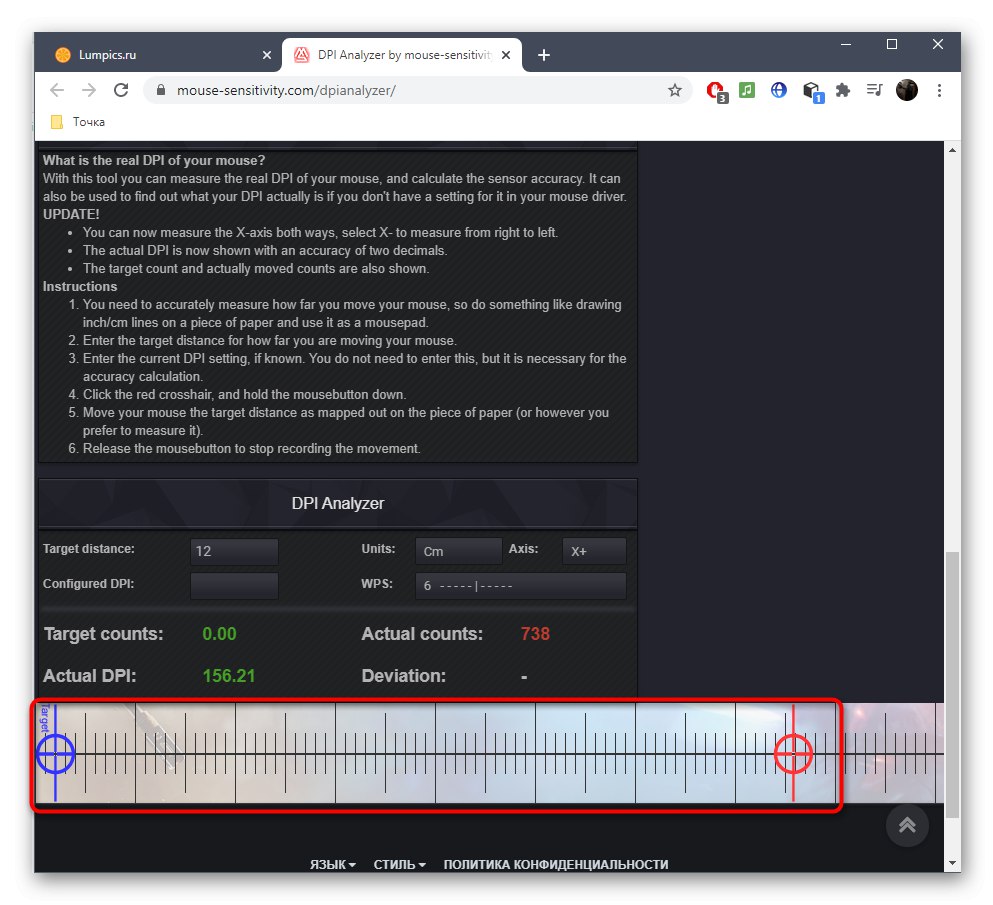This screenshot has height=905, width=993.
Task: Click the page scrollbar thumb
Action: point(952,684)
